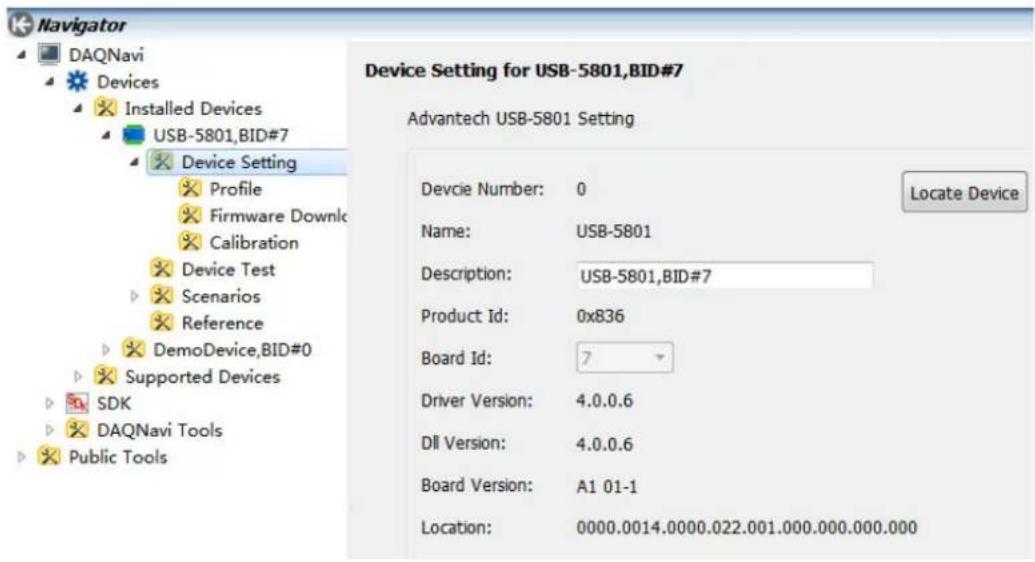
Task: Click the blue gear Devices icon
Action: pyautogui.click(x=77, y=81)
